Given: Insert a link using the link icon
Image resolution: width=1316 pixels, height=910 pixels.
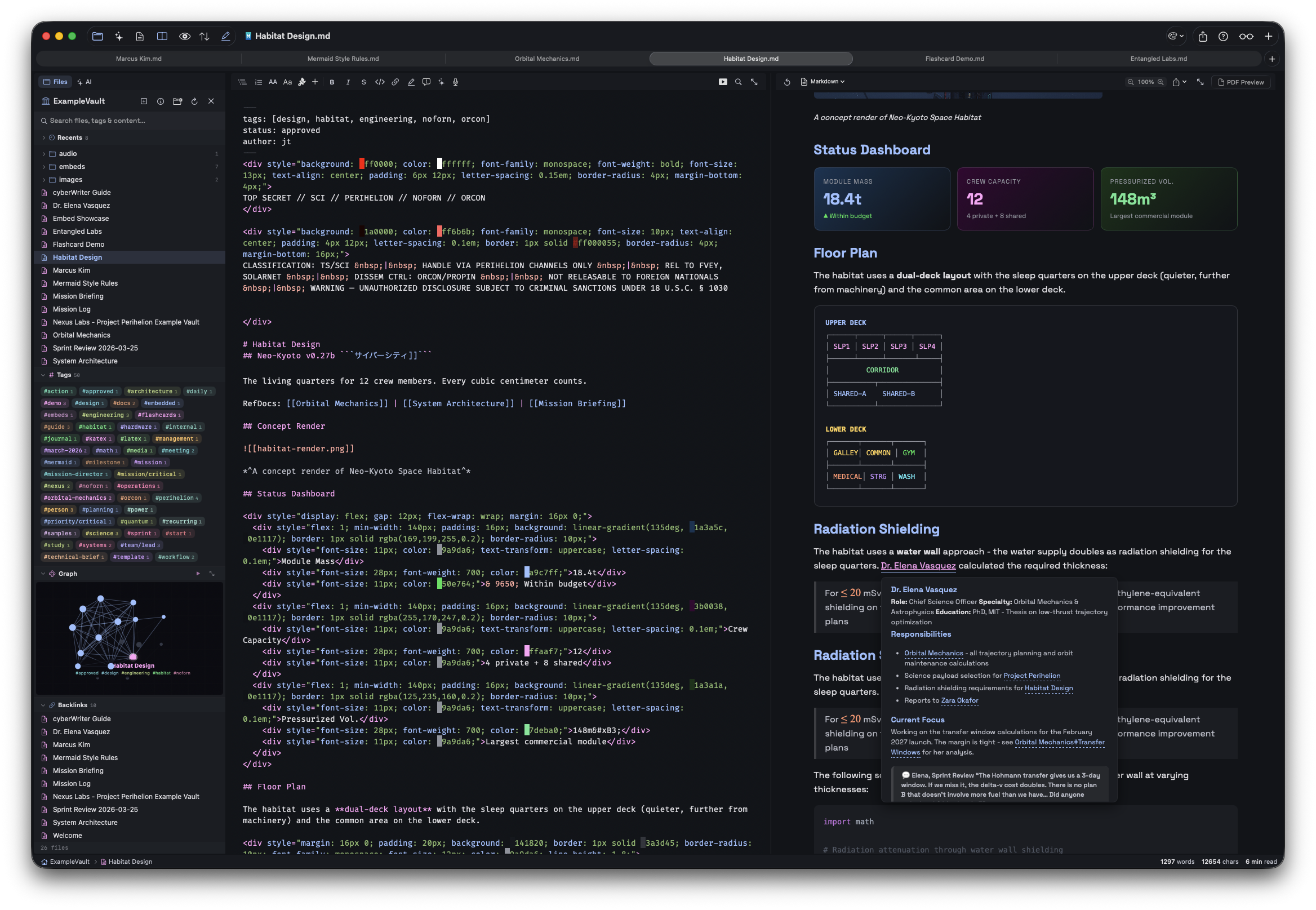Looking at the screenshot, I should (x=395, y=82).
